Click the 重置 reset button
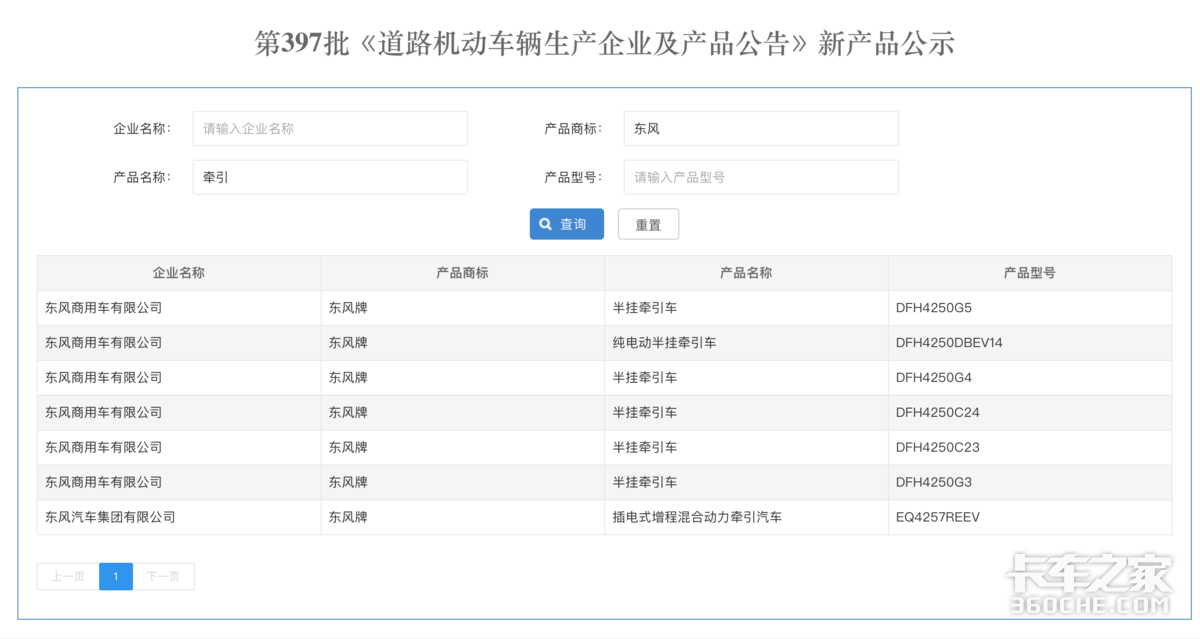This screenshot has height=639, width=1200. pyautogui.click(x=648, y=224)
